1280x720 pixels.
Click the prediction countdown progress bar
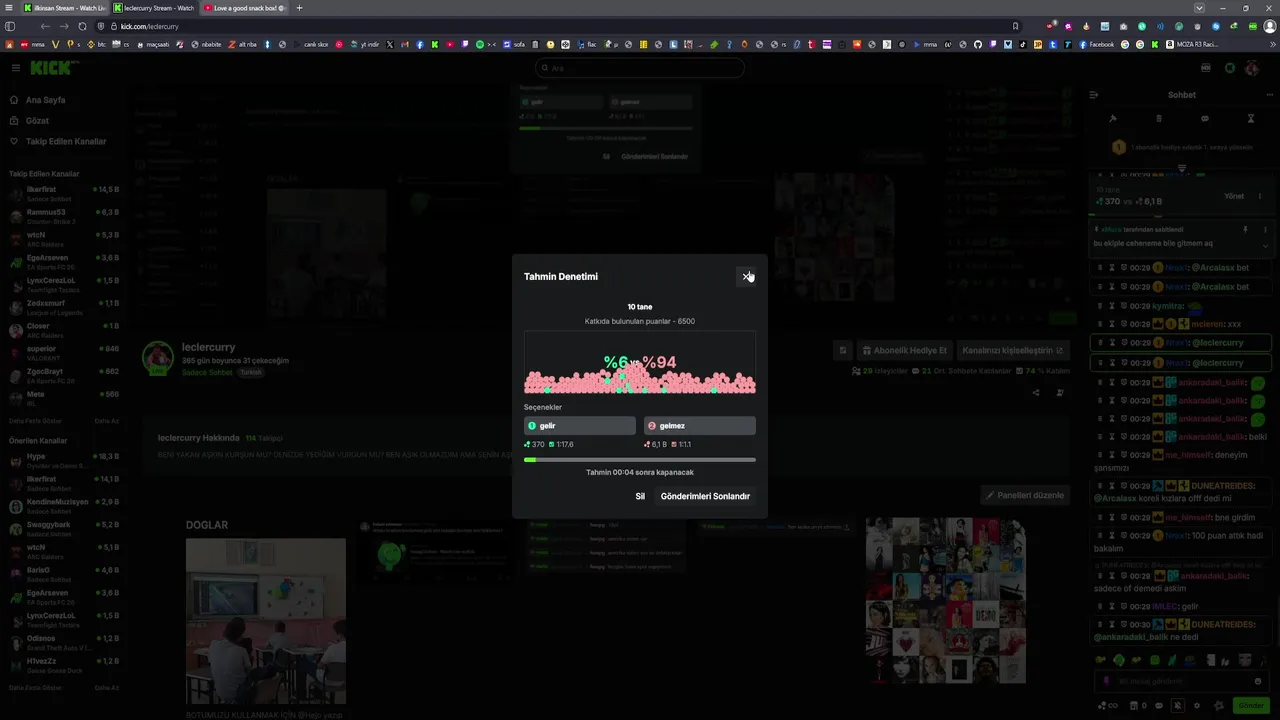(640, 460)
